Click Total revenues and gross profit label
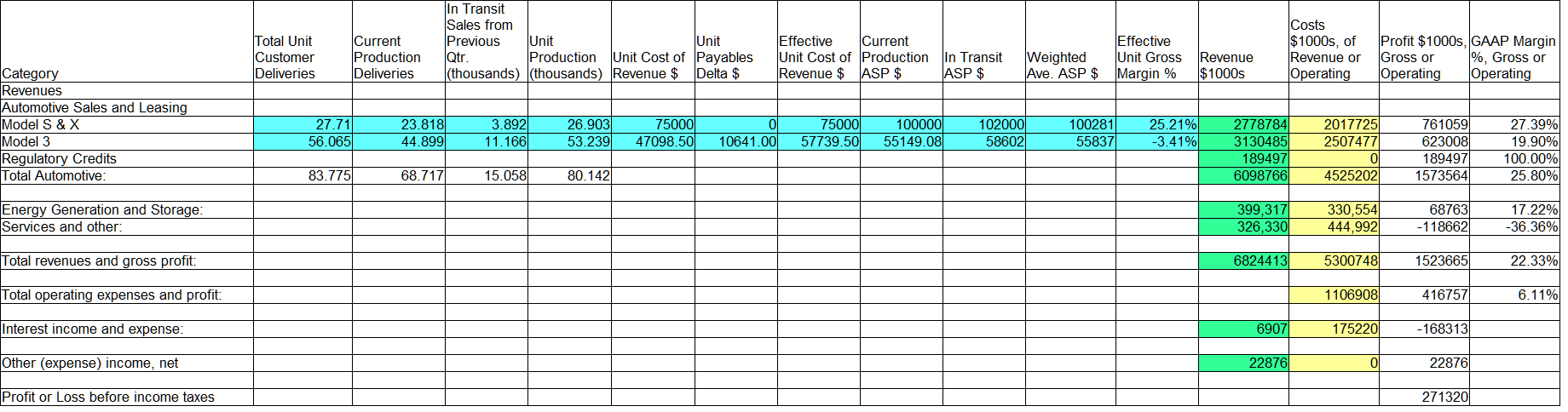 (x=99, y=261)
